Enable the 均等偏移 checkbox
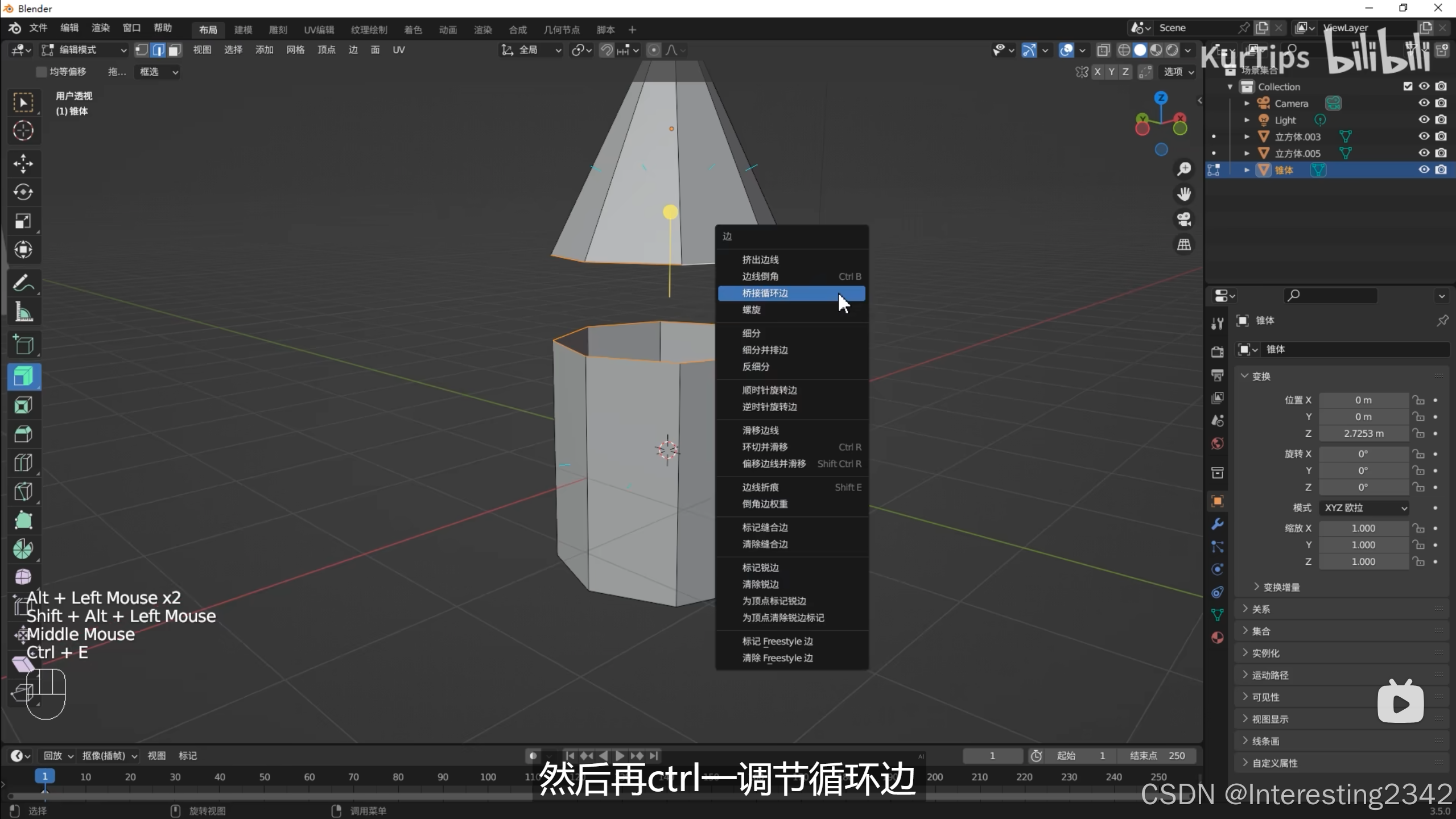Viewport: 1456px width, 819px height. (x=41, y=72)
